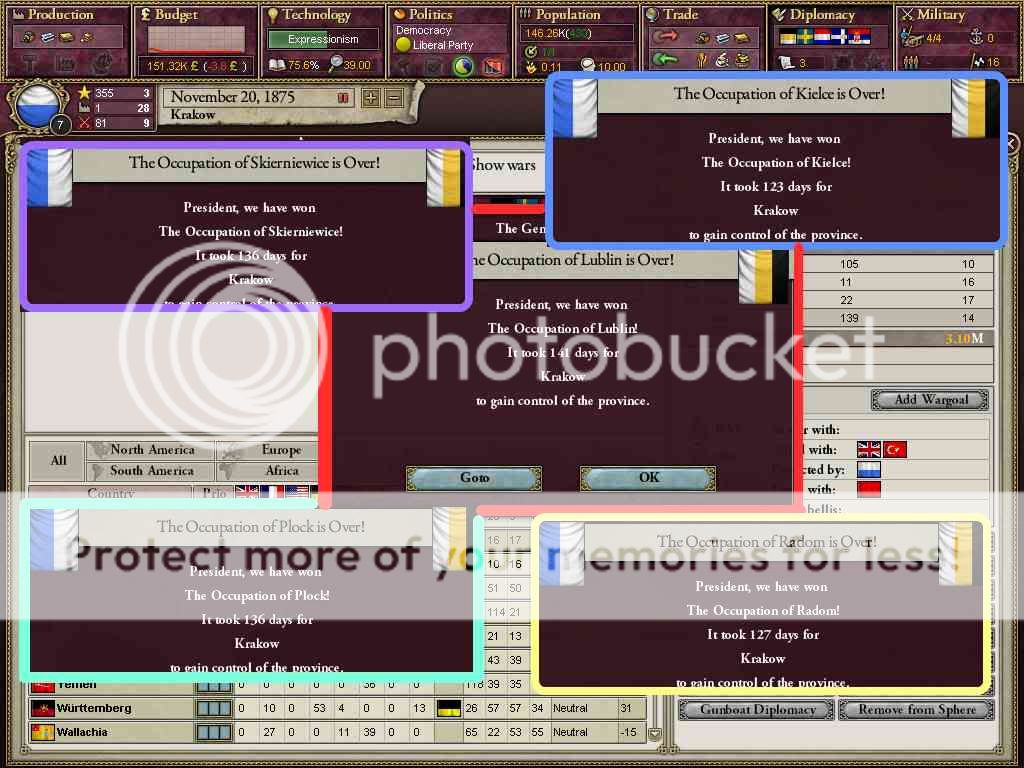
Task: Click the United Kingdom flag icon
Action: (x=868, y=450)
